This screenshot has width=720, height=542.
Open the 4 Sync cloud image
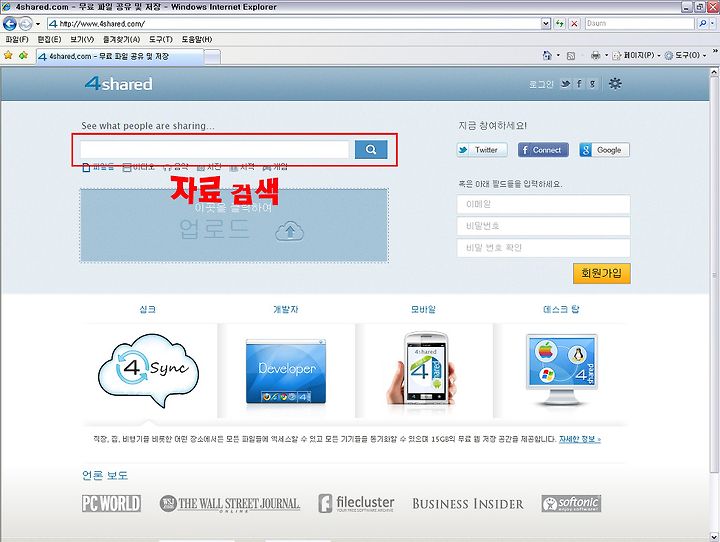148,370
